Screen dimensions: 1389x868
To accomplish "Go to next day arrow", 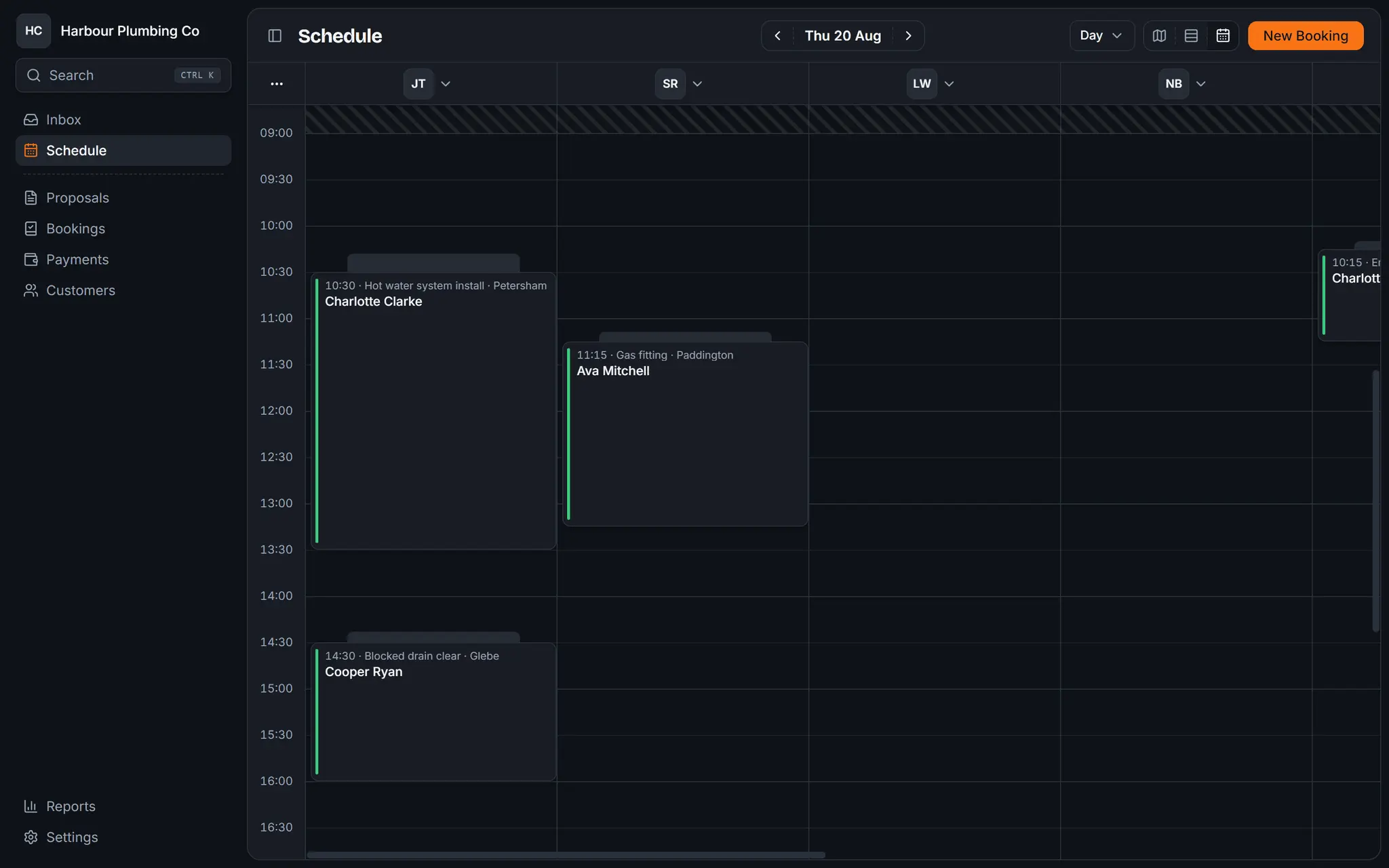I will tap(909, 36).
